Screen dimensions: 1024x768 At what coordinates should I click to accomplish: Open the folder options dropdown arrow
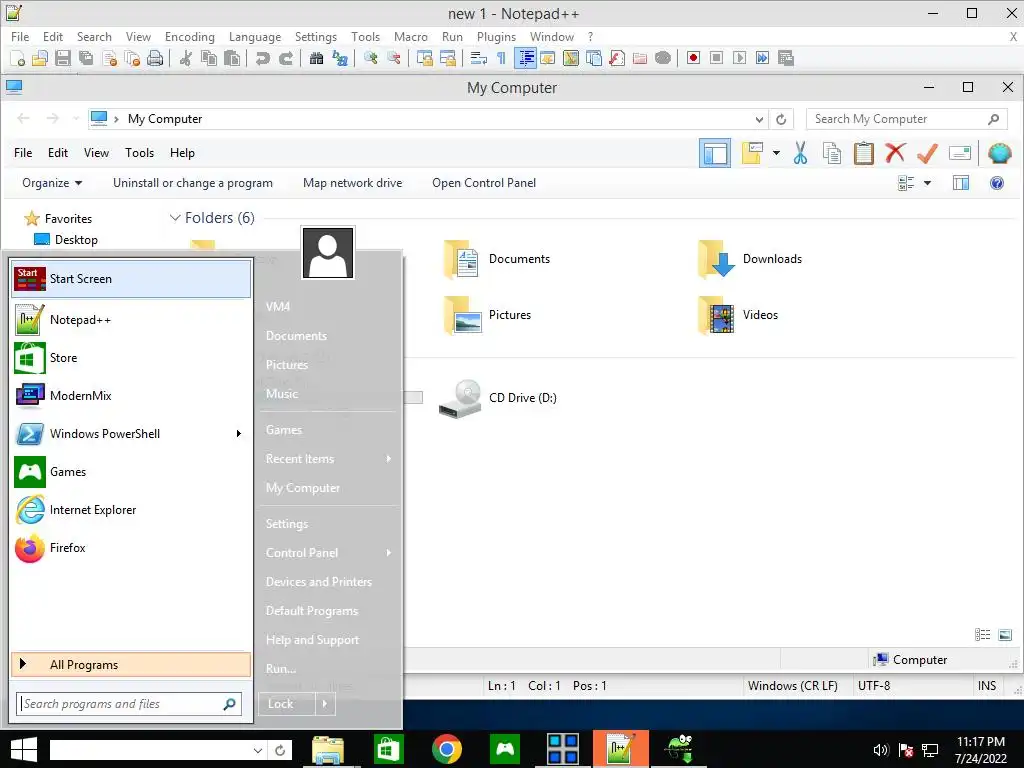[776, 153]
